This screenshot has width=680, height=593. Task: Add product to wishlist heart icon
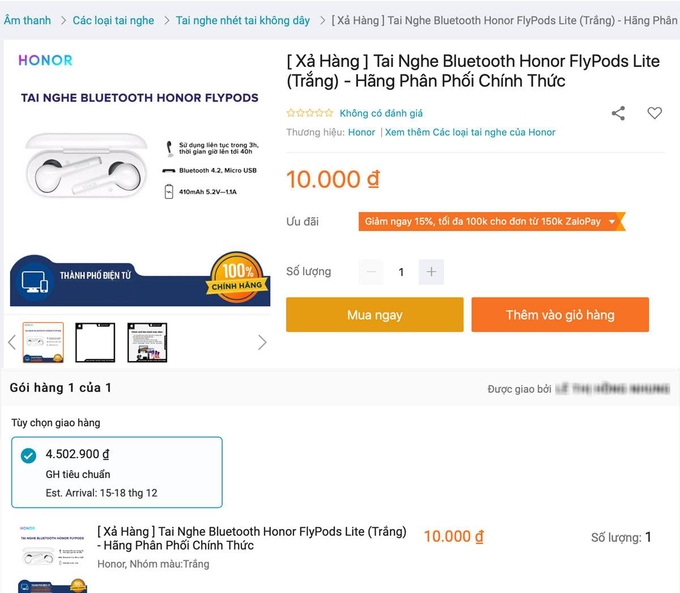point(654,113)
